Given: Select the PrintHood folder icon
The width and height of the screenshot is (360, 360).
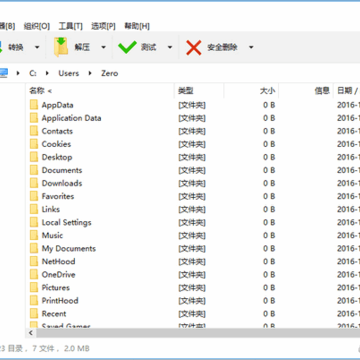Looking at the screenshot, I should click(x=34, y=300).
